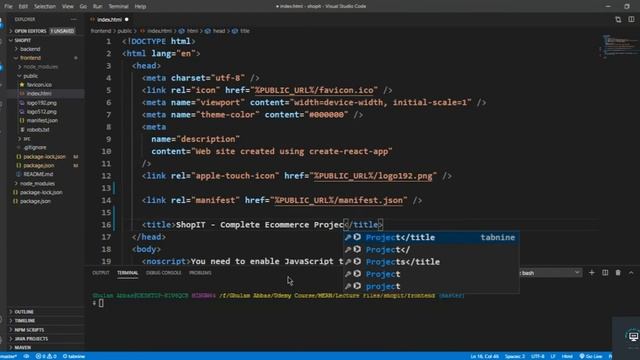The height and width of the screenshot is (360, 640).
Task: Click the tabnine status bar item
Action: click(74, 356)
